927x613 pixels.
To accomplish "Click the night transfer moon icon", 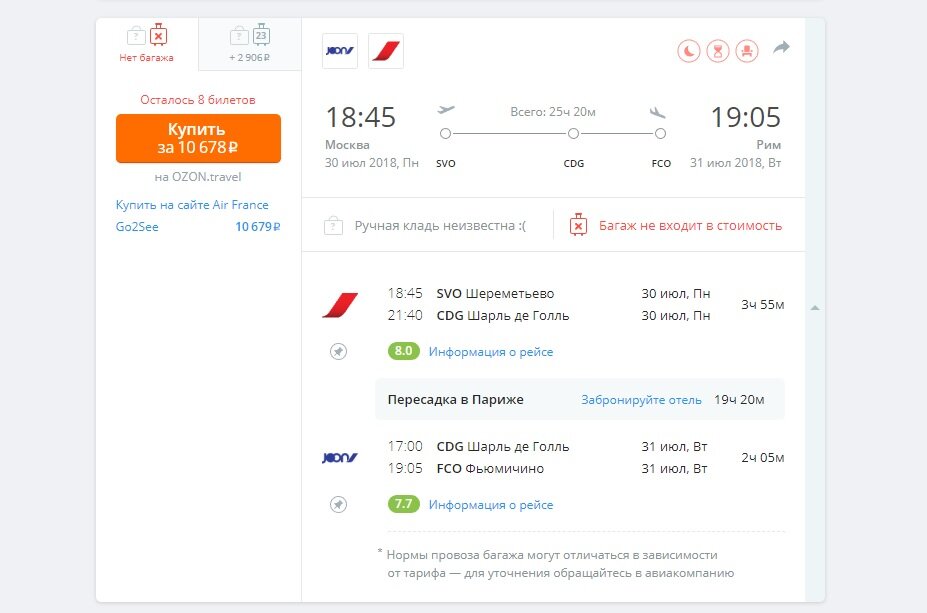I will (x=688, y=51).
